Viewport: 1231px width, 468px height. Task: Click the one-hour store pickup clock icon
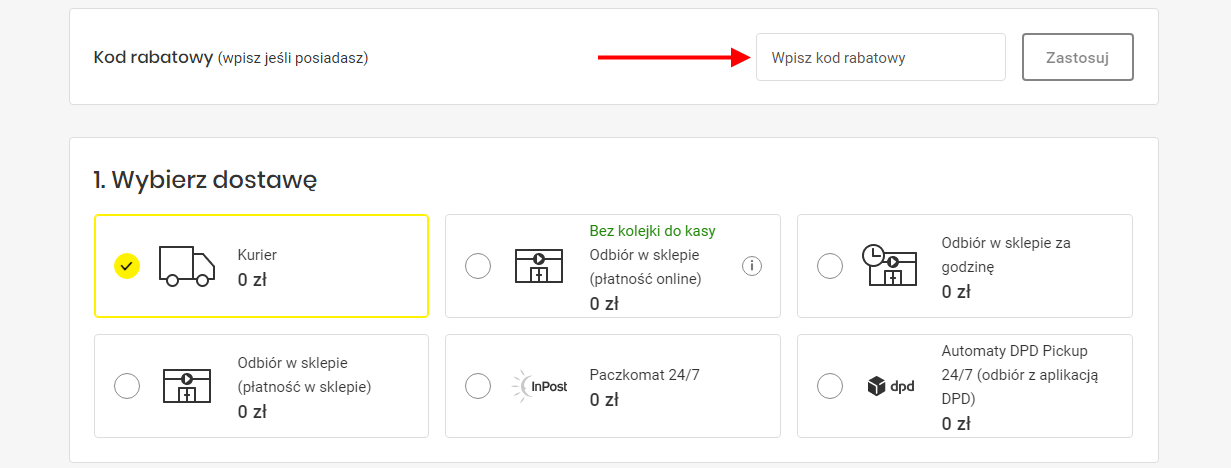pos(890,266)
